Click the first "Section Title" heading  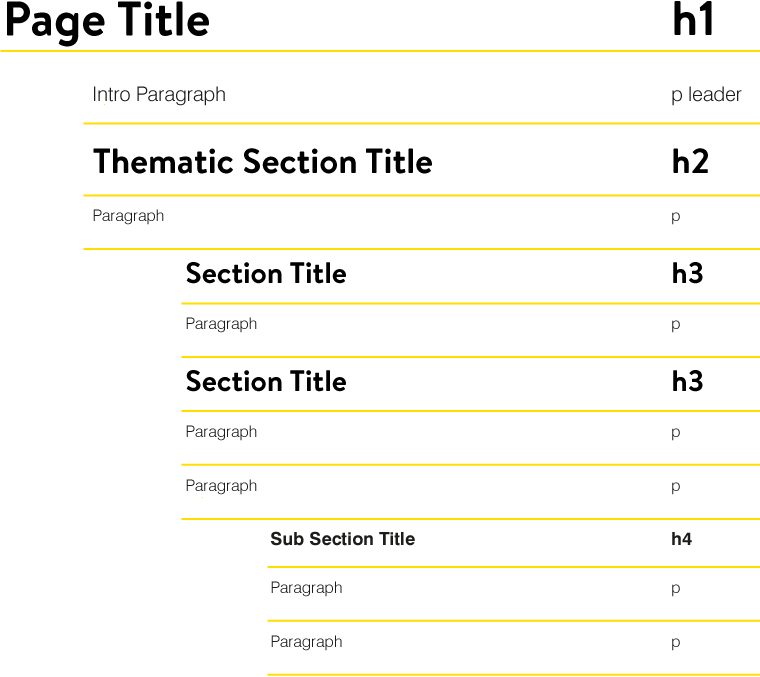click(266, 274)
